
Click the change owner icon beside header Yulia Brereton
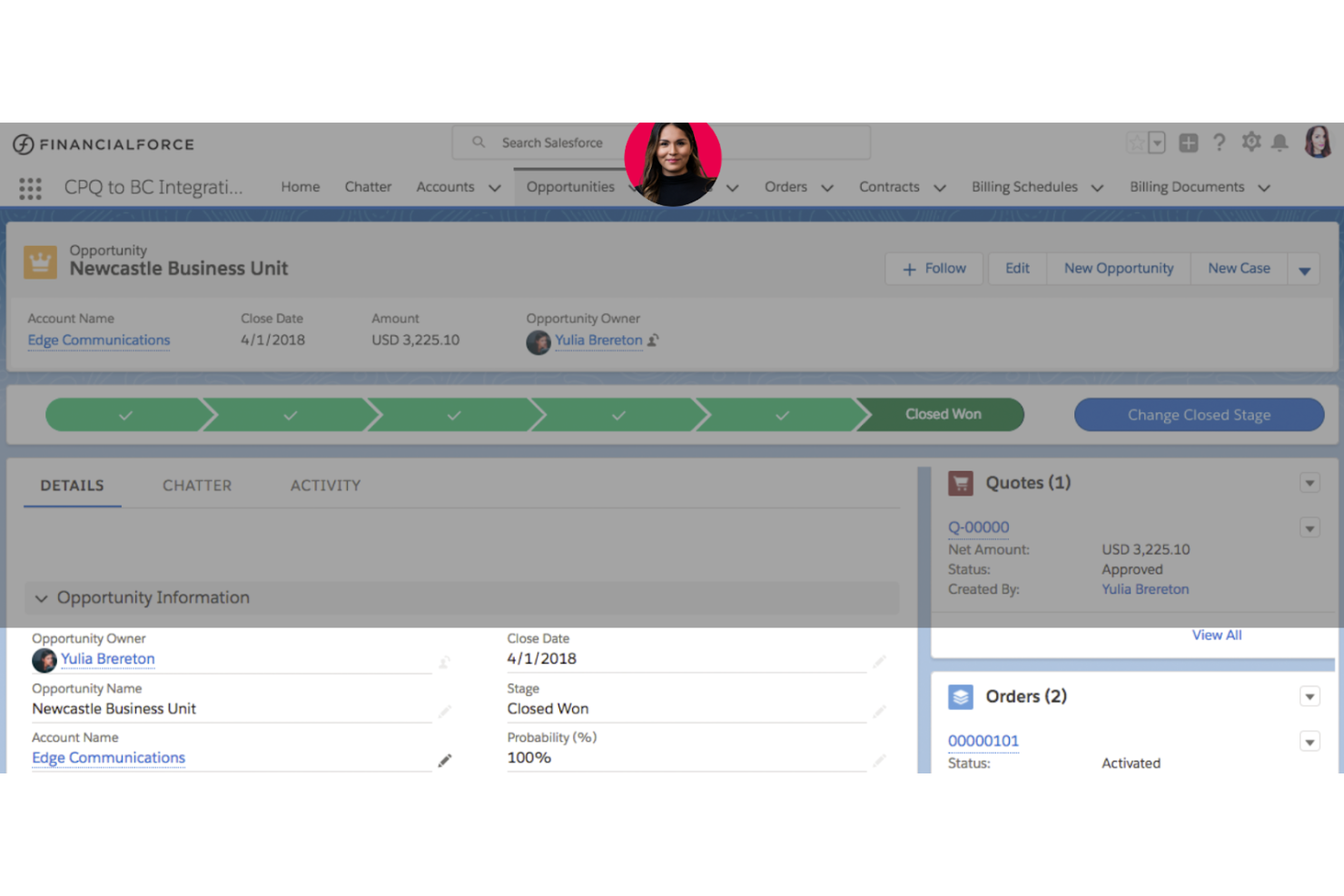pyautogui.click(x=653, y=340)
